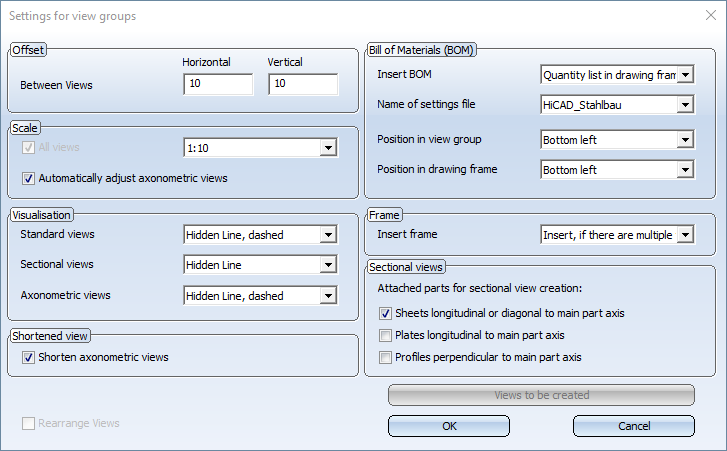Viewport: 727px width, 451px height.
Task: Uncheck Shorten axonometric views
Action: click(x=28, y=357)
